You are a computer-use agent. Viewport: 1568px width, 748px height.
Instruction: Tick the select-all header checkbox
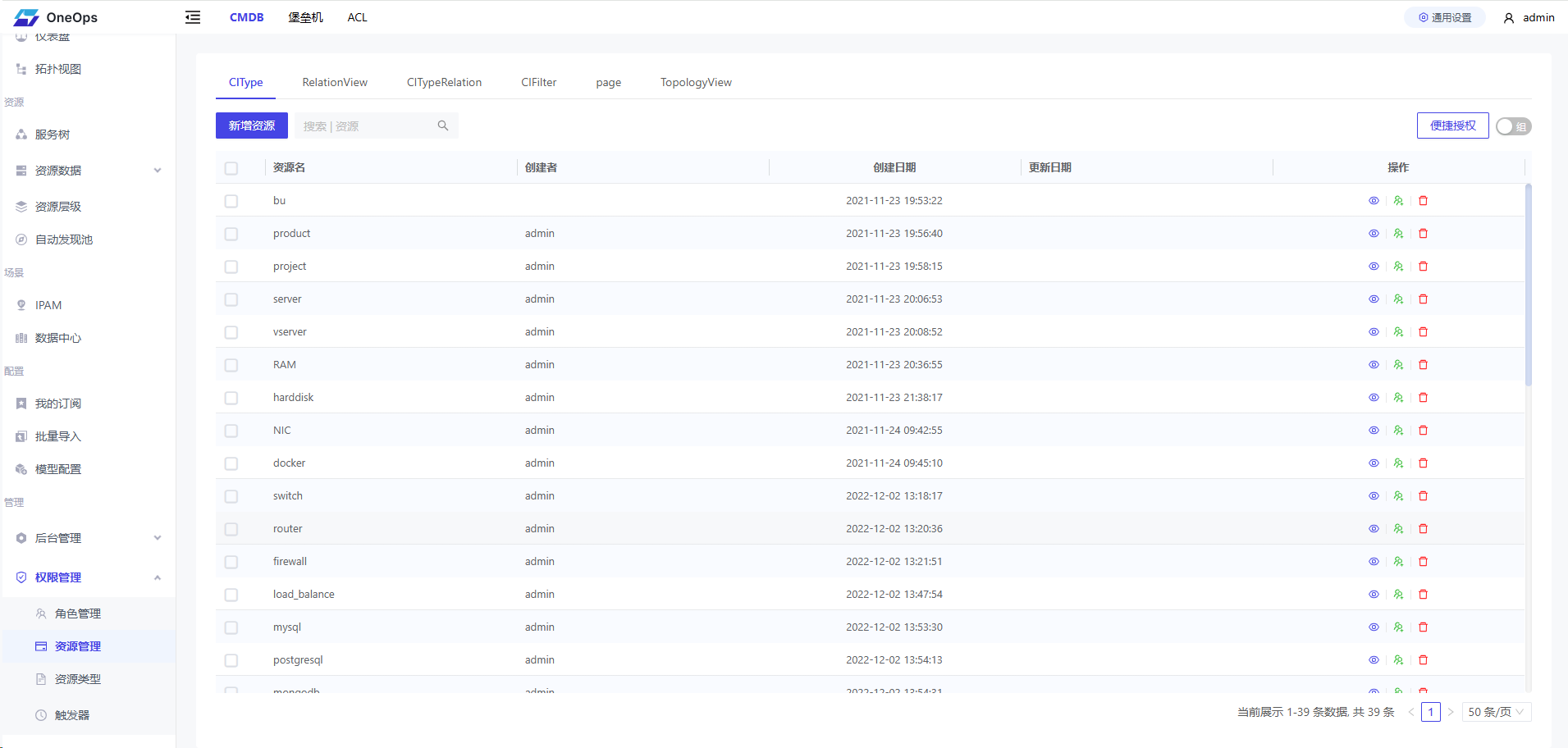pos(231,168)
